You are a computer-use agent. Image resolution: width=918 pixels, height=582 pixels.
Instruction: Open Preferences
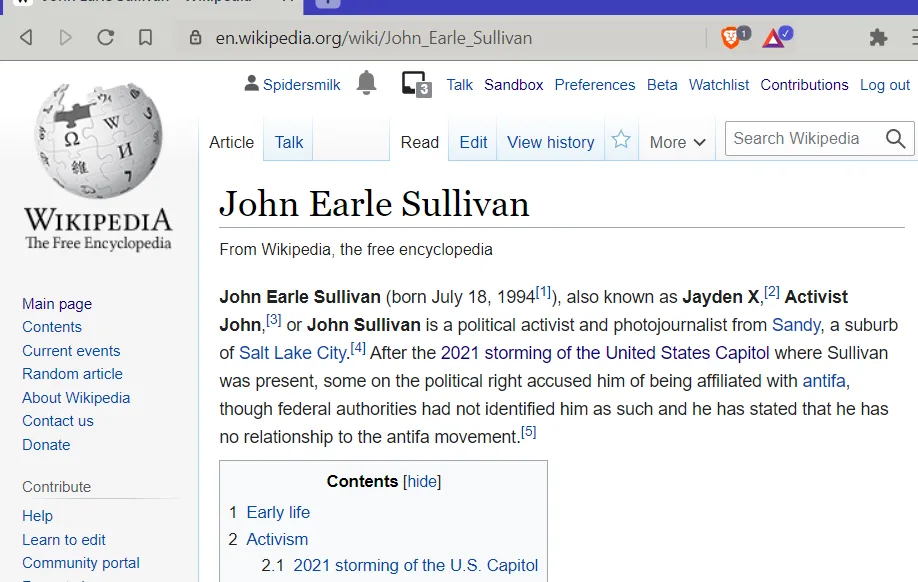595,85
